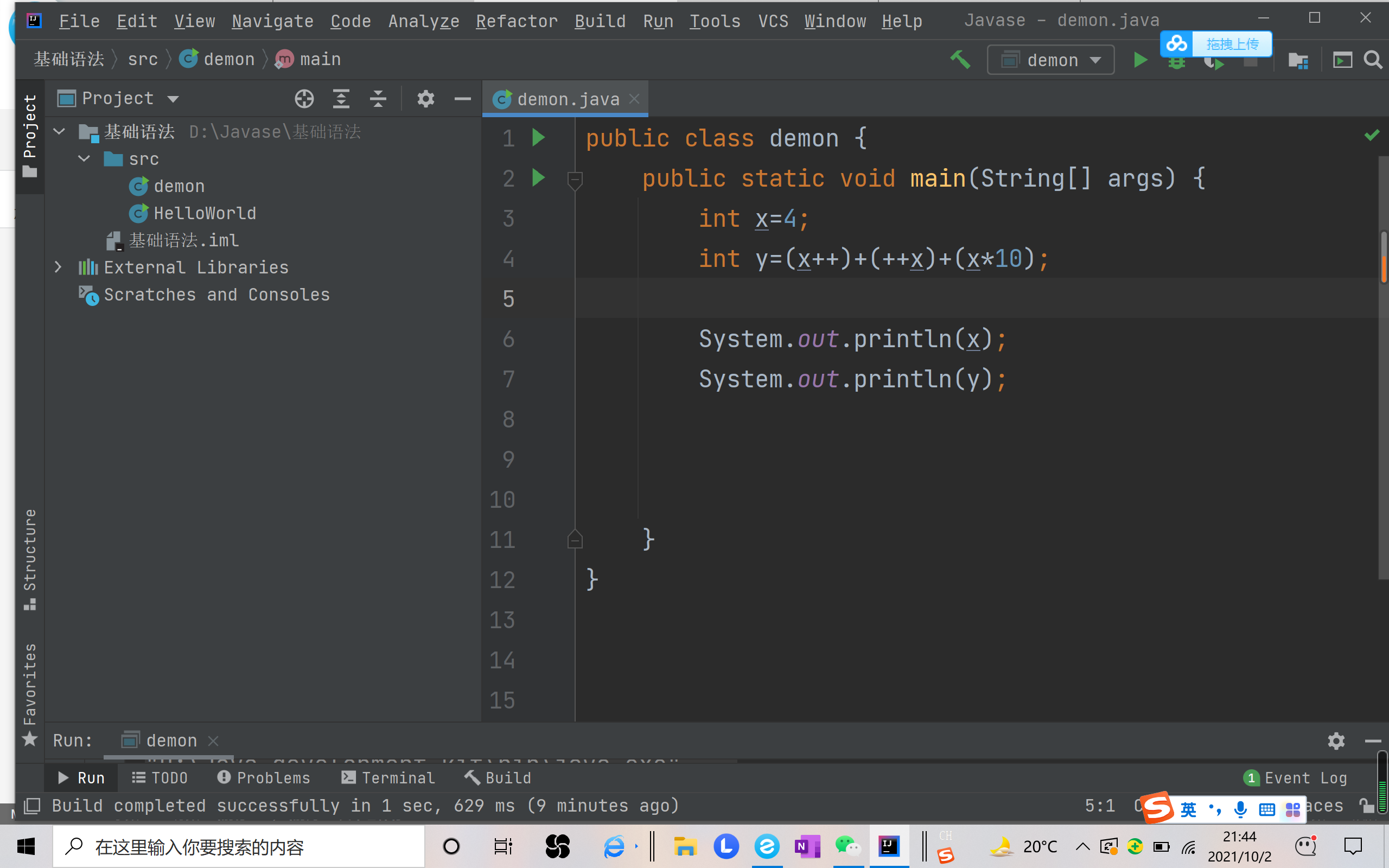Click Collapse All icon in Project panel
This screenshot has width=1389, height=868.
(x=378, y=99)
